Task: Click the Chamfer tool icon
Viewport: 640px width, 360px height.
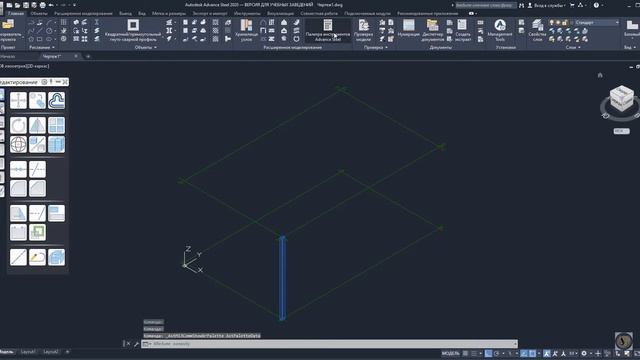Action: (x=38, y=188)
